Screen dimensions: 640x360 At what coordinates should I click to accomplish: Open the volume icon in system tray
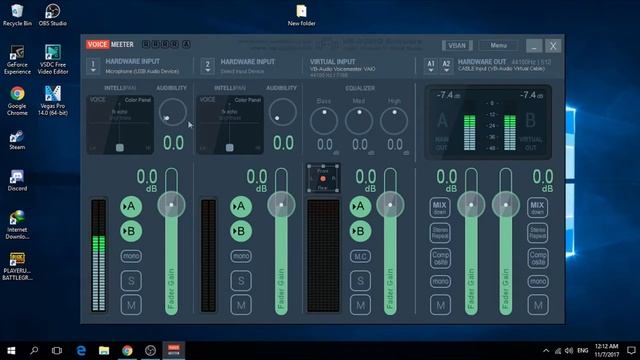click(569, 351)
